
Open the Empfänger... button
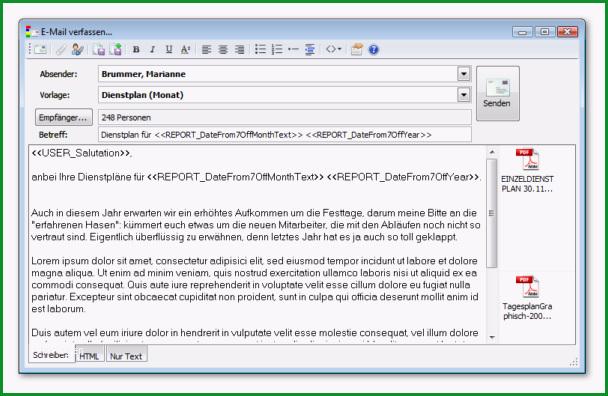pyautogui.click(x=64, y=117)
